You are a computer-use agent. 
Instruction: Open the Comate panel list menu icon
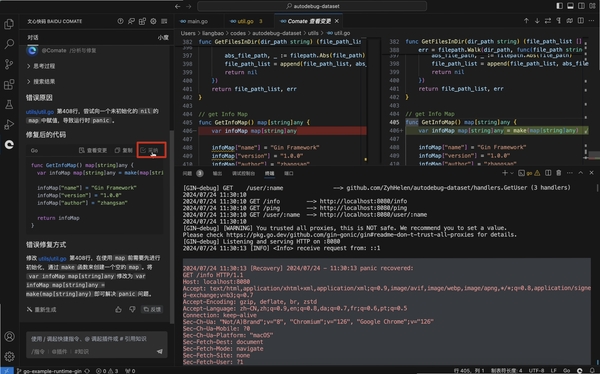[x=164, y=21]
